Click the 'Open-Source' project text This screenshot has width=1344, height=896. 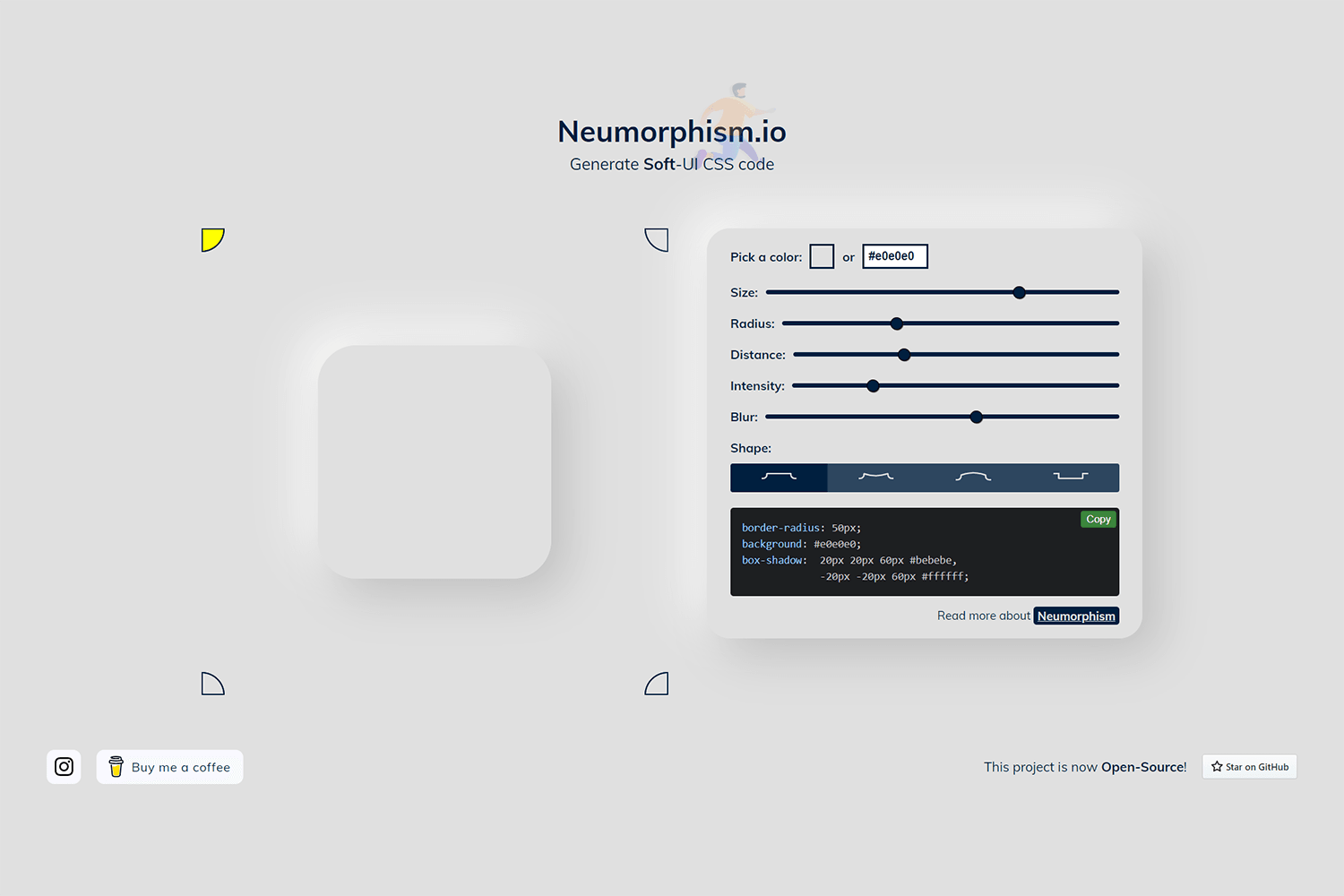click(x=1143, y=767)
